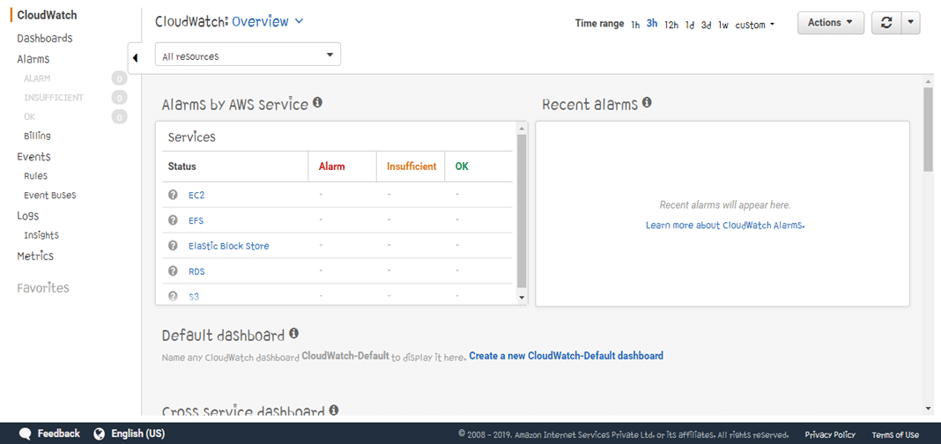Open the EFS service link
The height and width of the screenshot is (444, 941).
tap(196, 220)
